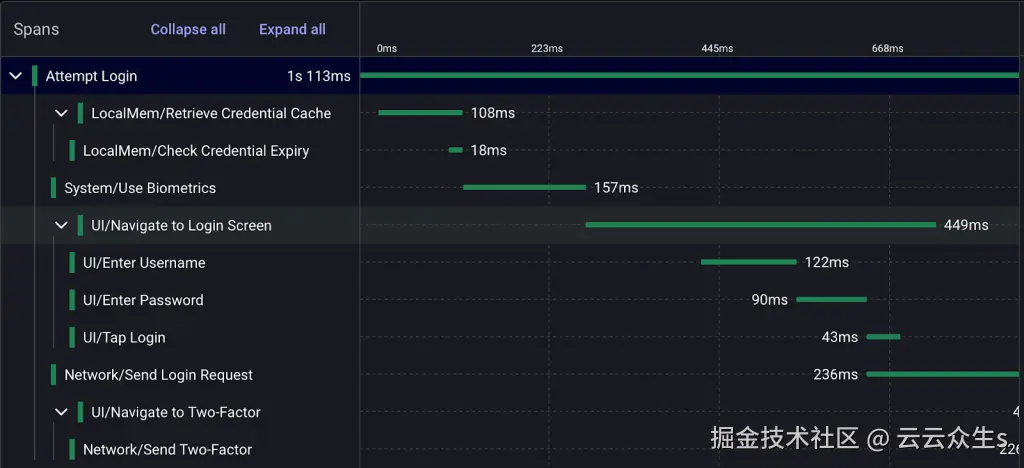Collapse UI/Navigate to Two-Factor span

(x=61, y=412)
